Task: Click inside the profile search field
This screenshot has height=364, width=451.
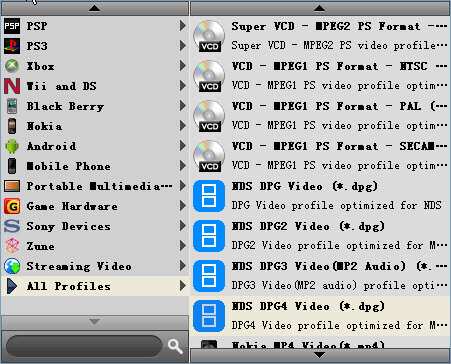Action: tap(84, 346)
